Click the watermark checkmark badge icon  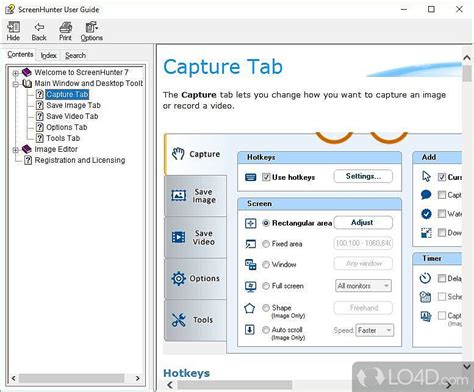coord(426,214)
